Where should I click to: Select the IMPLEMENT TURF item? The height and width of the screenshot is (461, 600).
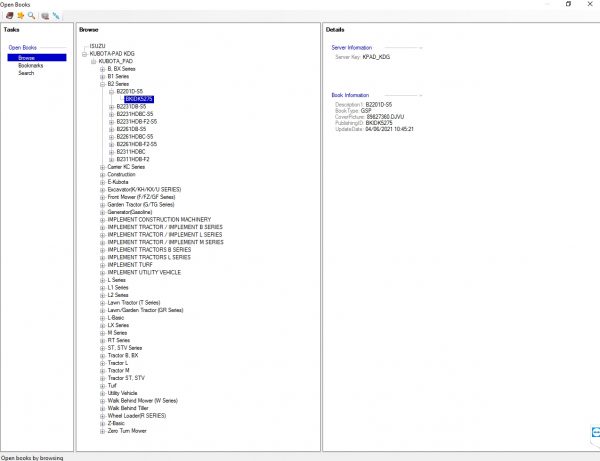pyautogui.click(x=130, y=265)
